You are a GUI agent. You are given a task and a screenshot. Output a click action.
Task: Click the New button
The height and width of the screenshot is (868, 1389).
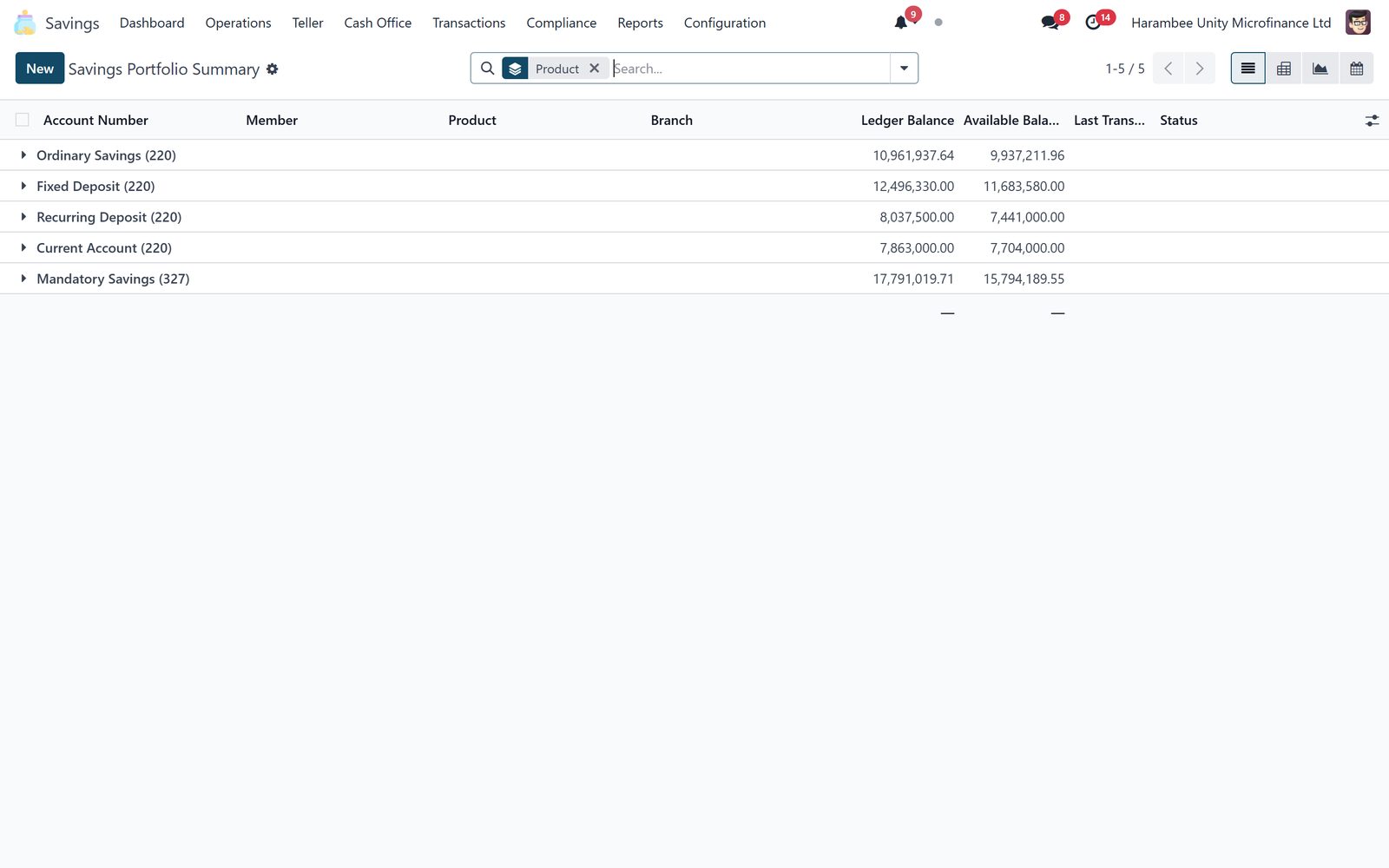pos(40,69)
